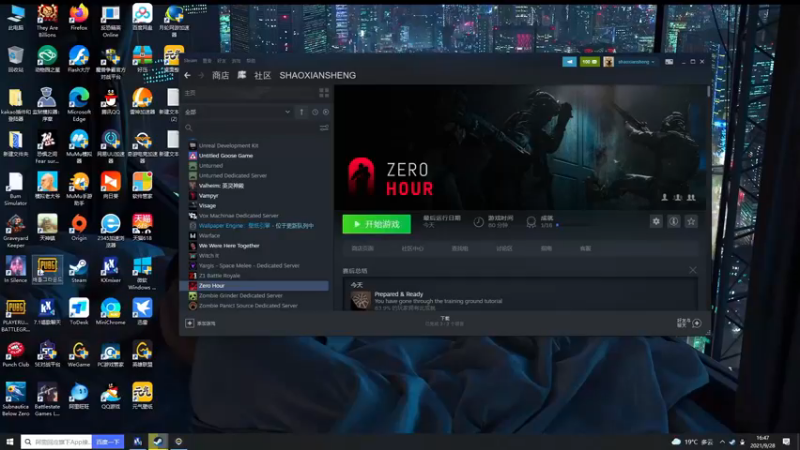Image resolution: width=800 pixels, height=450 pixels.
Task: Open the 商店 store section
Action: tap(220, 76)
